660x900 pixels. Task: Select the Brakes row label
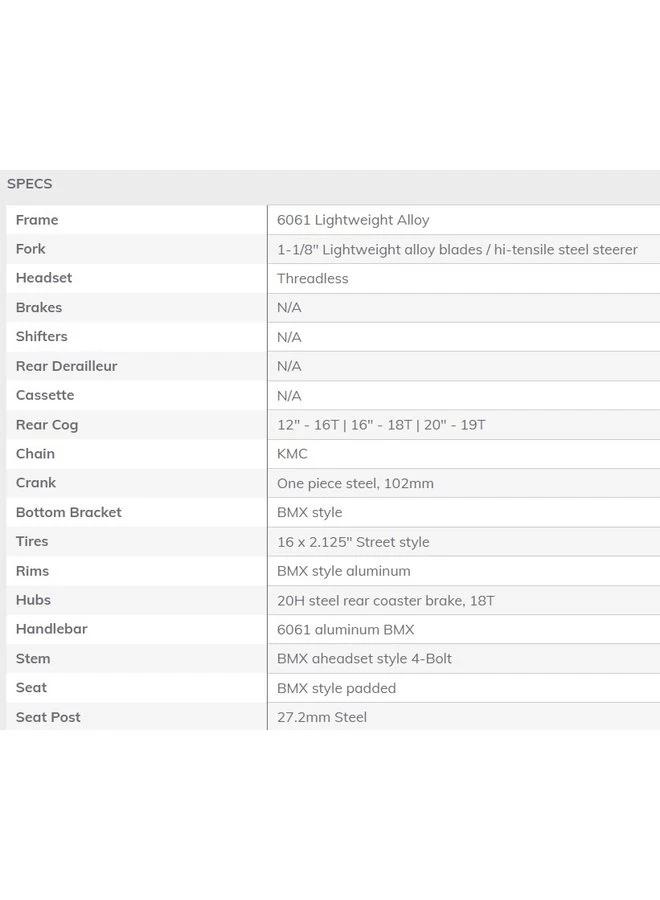(x=39, y=307)
